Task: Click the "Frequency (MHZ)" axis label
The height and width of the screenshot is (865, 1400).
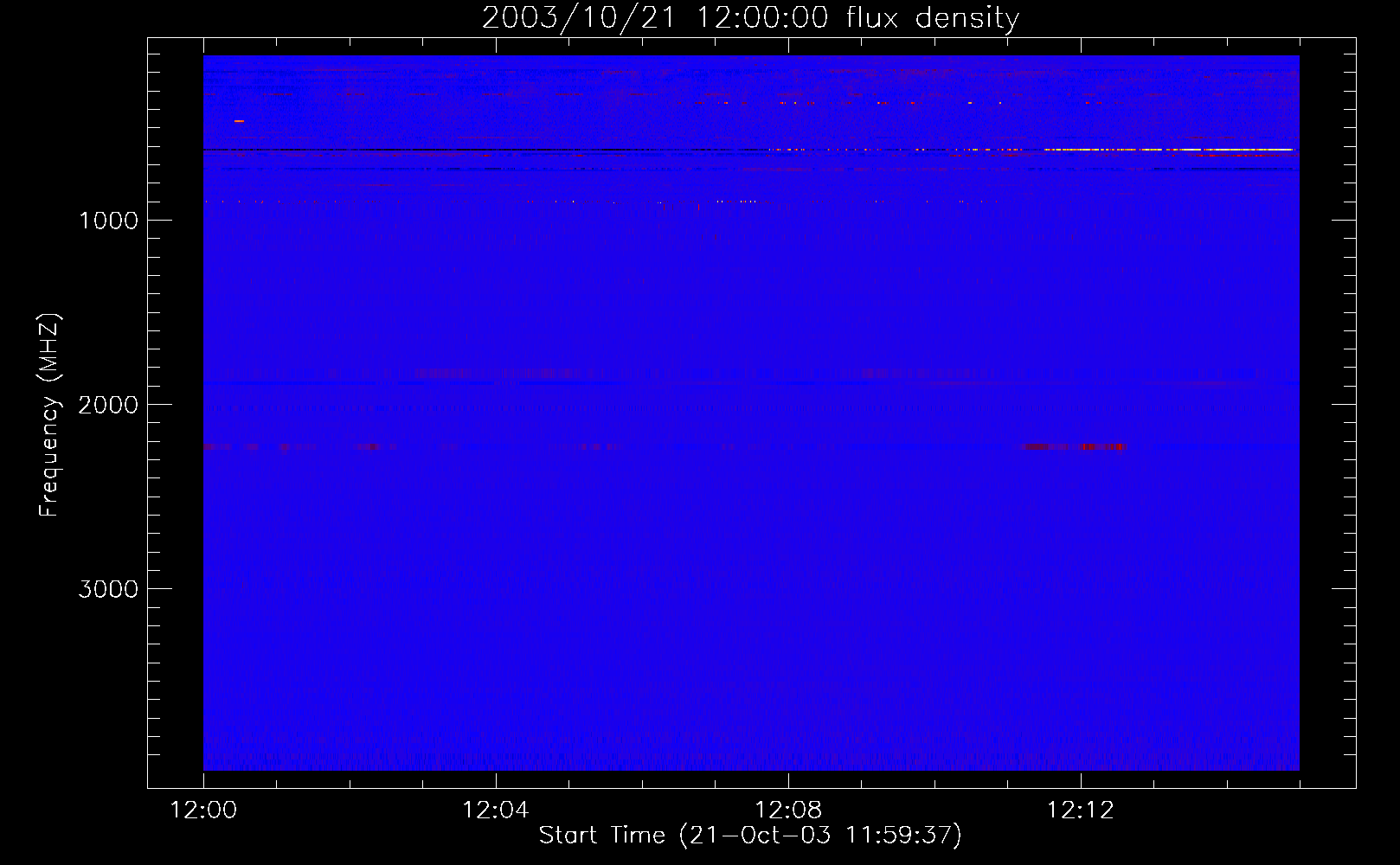Action: 49,415
